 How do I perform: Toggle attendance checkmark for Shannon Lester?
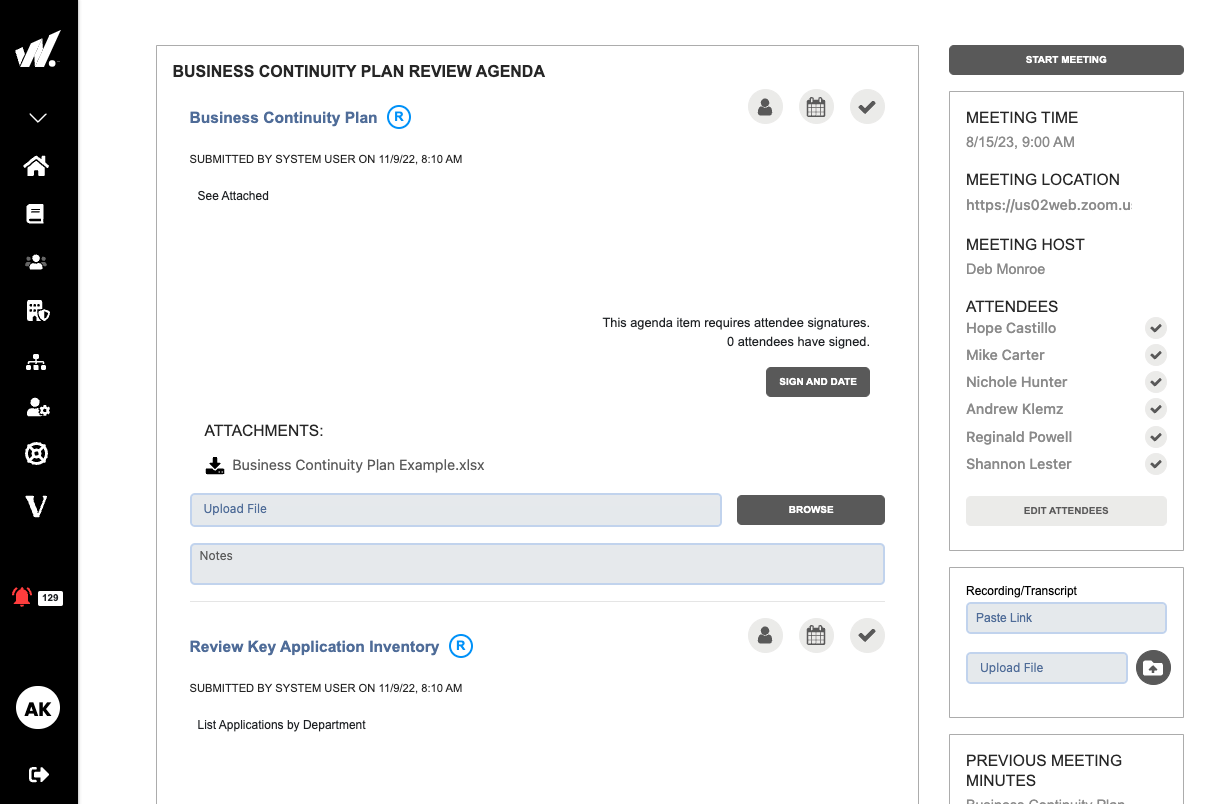[x=1155, y=464]
